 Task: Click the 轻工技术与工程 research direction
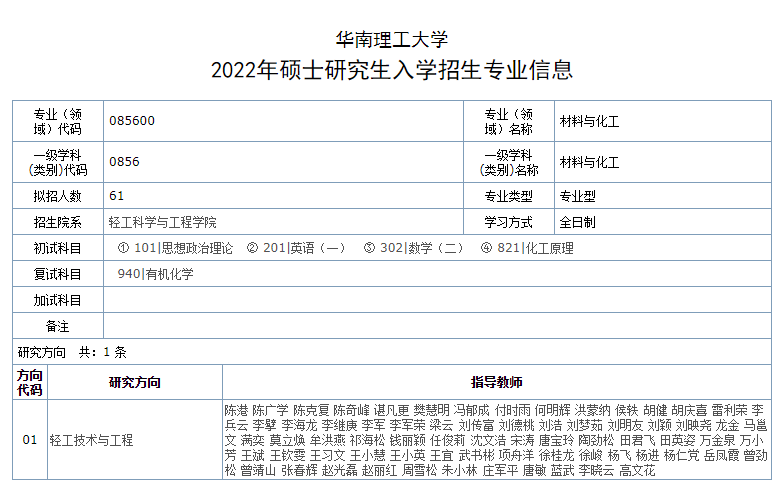coord(91,440)
